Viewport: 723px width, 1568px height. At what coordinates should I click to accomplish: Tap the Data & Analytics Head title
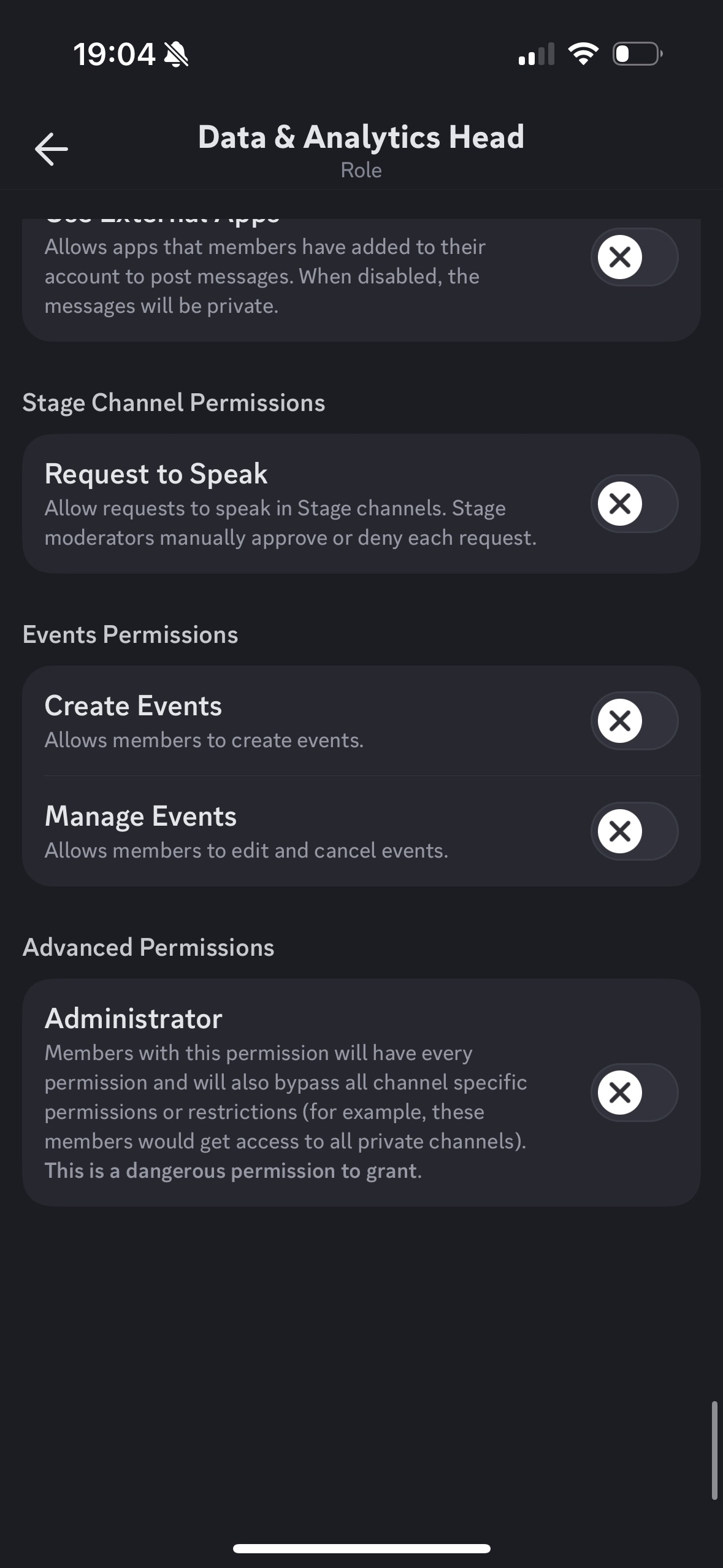click(x=361, y=137)
